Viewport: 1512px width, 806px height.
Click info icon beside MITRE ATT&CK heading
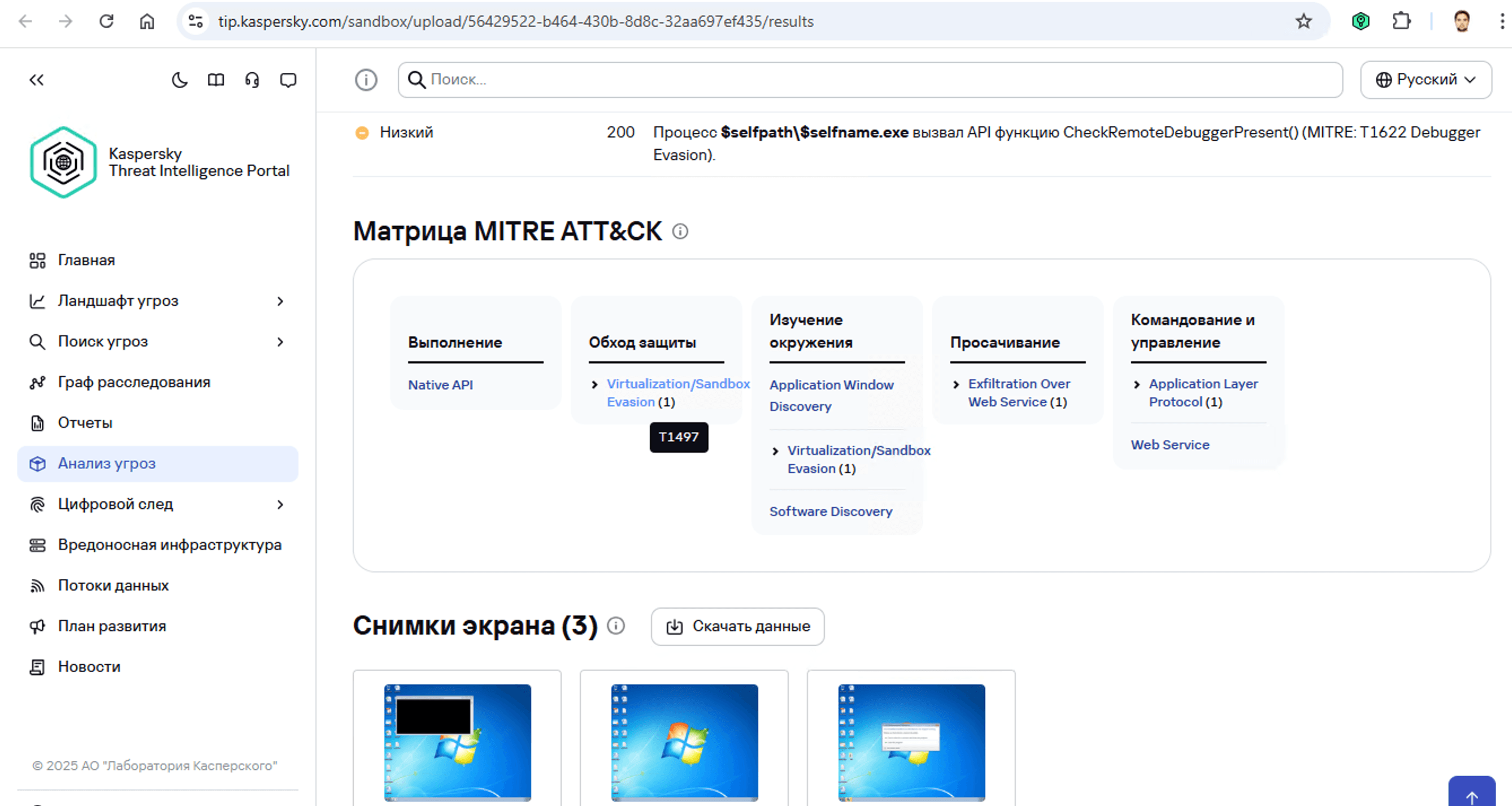680,231
